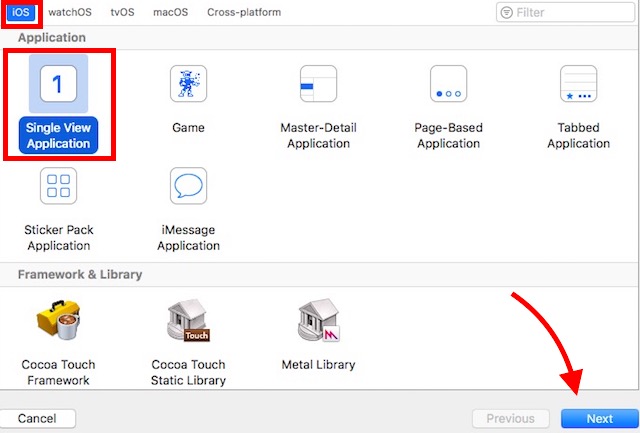The width and height of the screenshot is (640, 433).
Task: Pick the Master-Detail Application template icon
Action: click(318, 84)
